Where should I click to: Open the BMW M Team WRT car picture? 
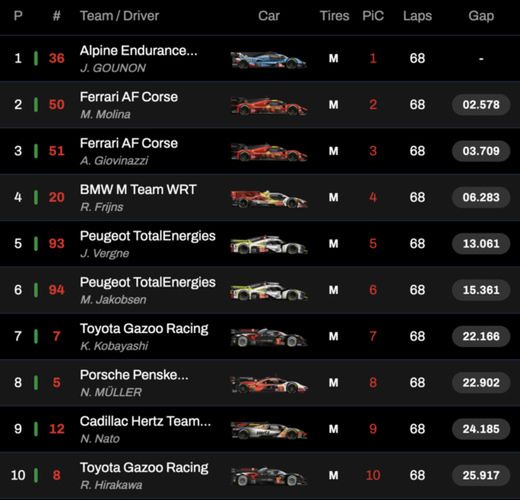click(269, 199)
